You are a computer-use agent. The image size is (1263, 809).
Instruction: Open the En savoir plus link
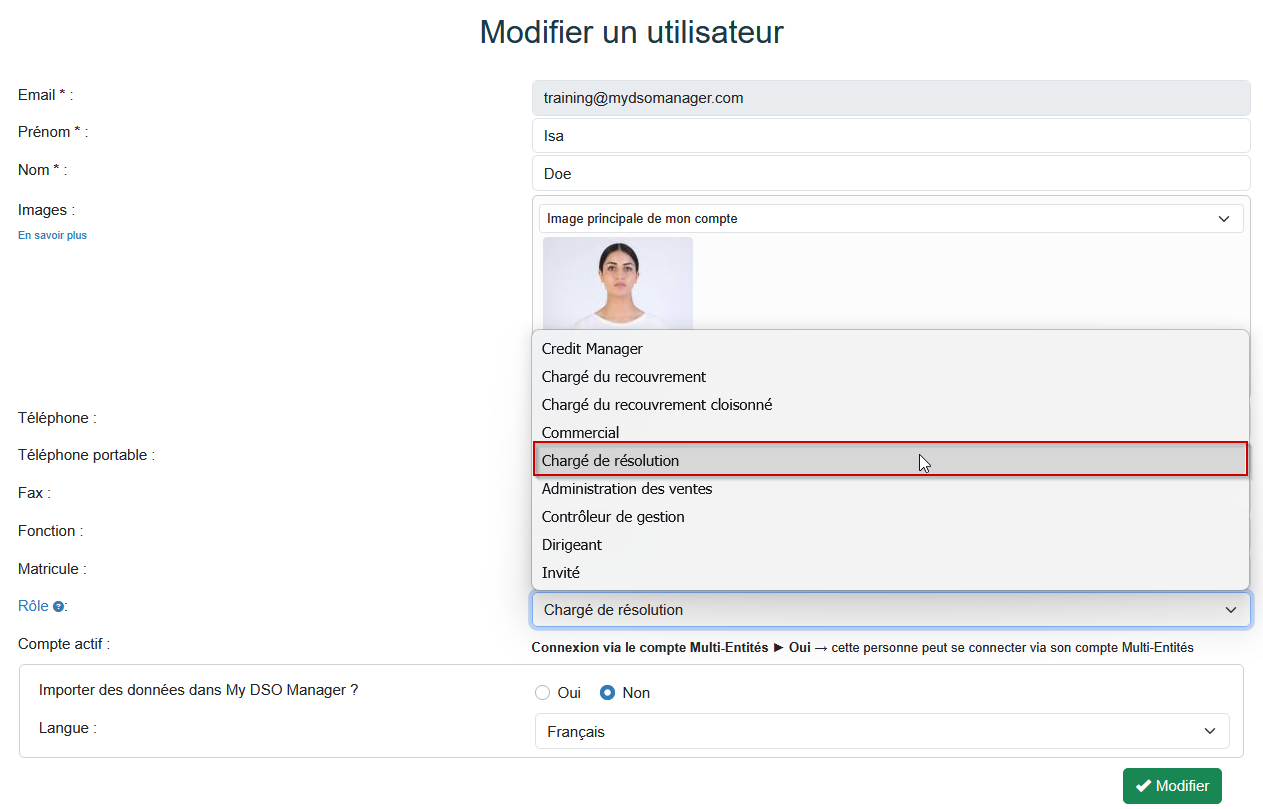[51, 235]
